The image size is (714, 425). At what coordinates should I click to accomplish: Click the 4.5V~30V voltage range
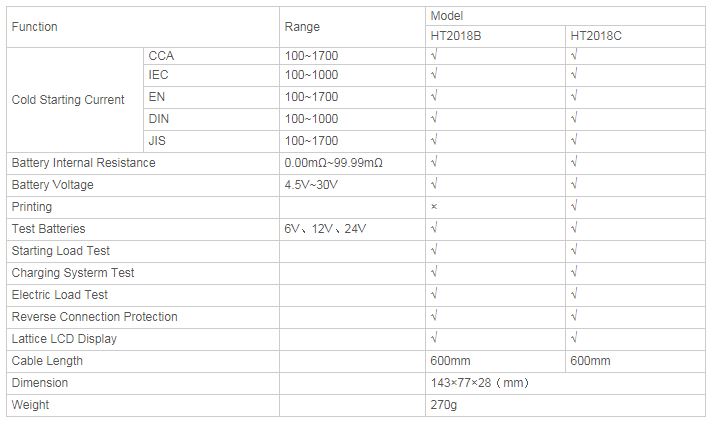tap(313, 185)
